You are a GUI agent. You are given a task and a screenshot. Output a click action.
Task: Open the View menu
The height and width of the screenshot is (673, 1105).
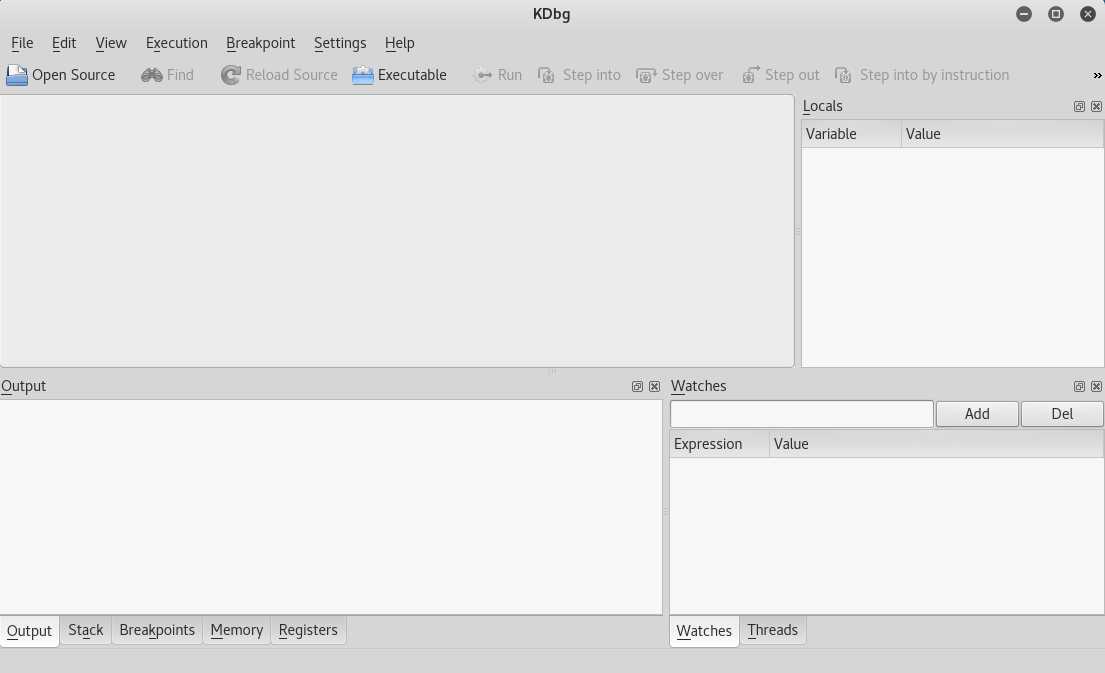[x=111, y=43]
